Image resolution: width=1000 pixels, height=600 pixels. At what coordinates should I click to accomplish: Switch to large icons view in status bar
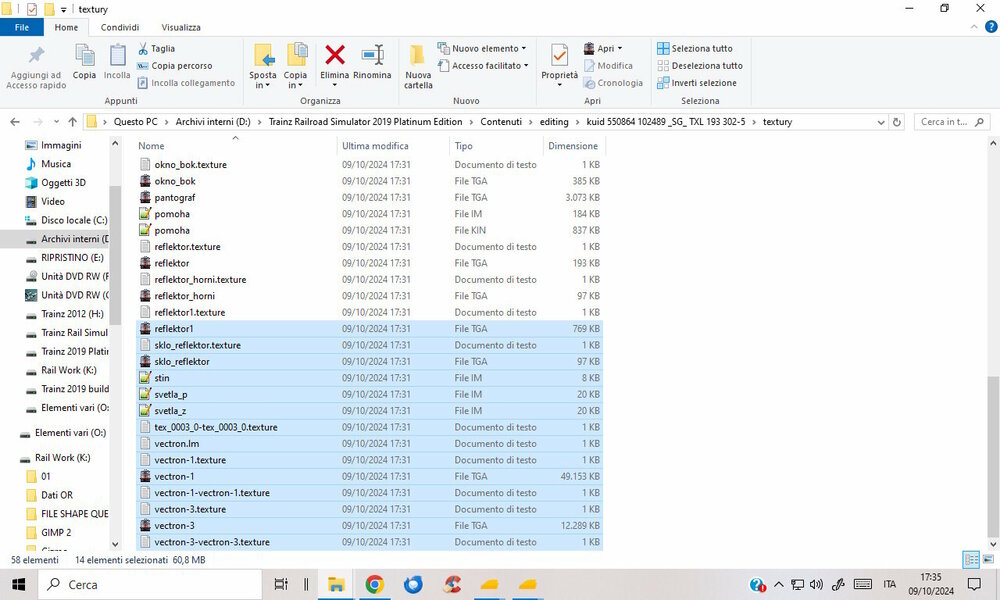988,560
